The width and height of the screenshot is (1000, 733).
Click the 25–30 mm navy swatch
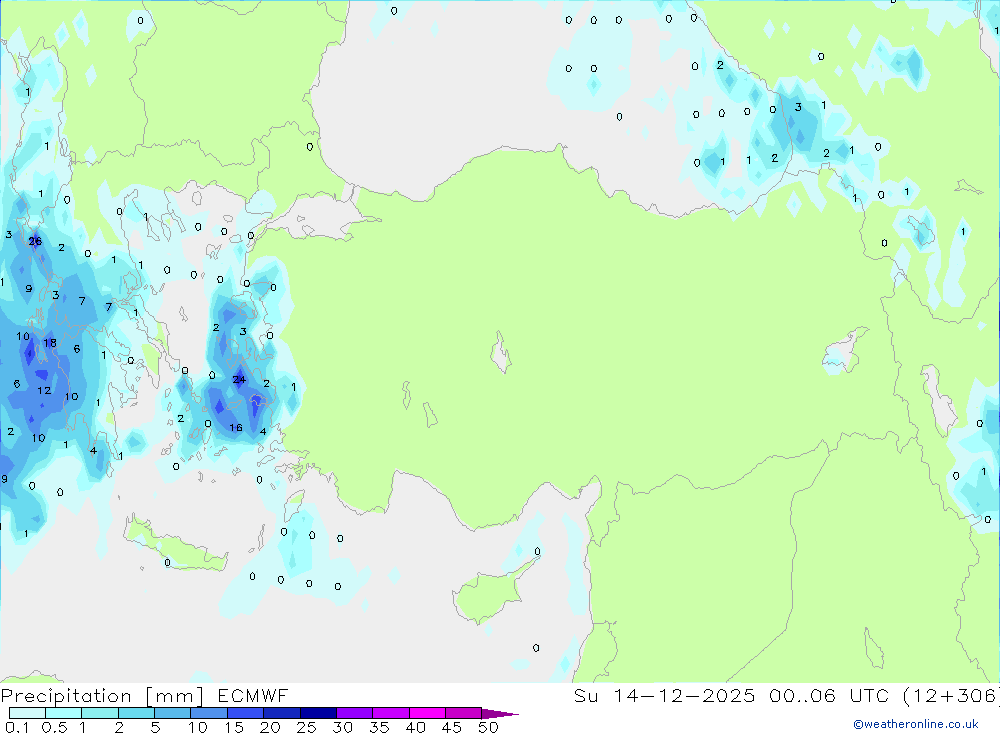click(318, 713)
